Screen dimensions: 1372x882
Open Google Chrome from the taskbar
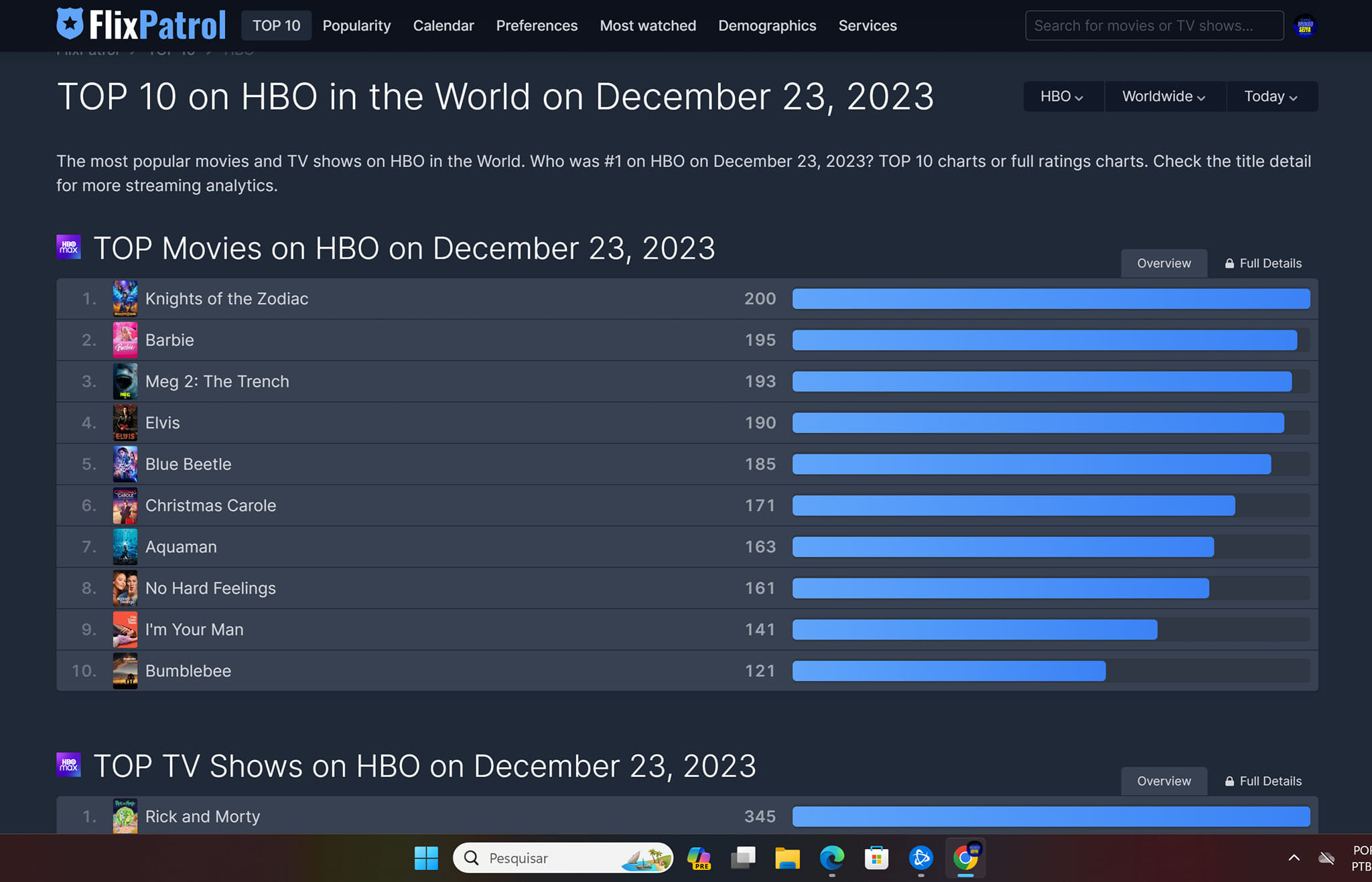click(965, 858)
